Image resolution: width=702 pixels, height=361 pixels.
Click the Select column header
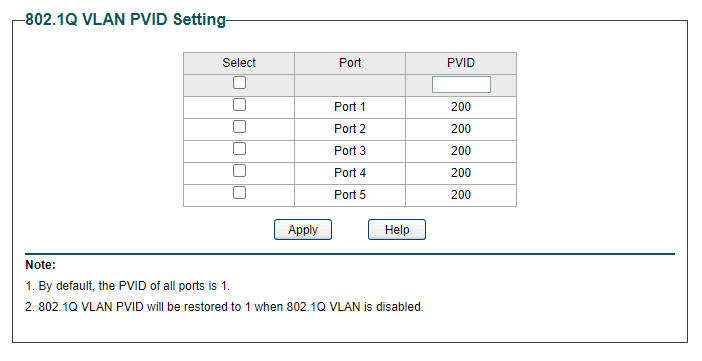tap(239, 63)
